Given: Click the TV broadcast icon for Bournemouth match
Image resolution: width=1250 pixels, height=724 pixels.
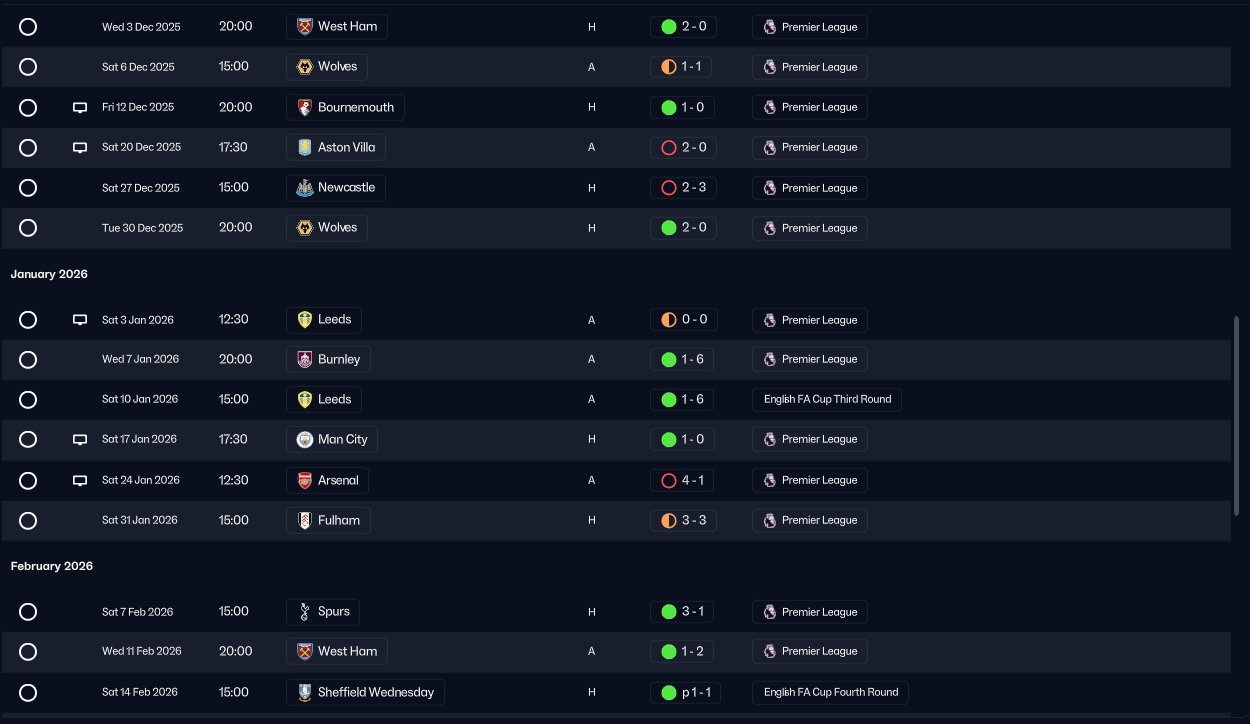Looking at the screenshot, I should pos(80,108).
